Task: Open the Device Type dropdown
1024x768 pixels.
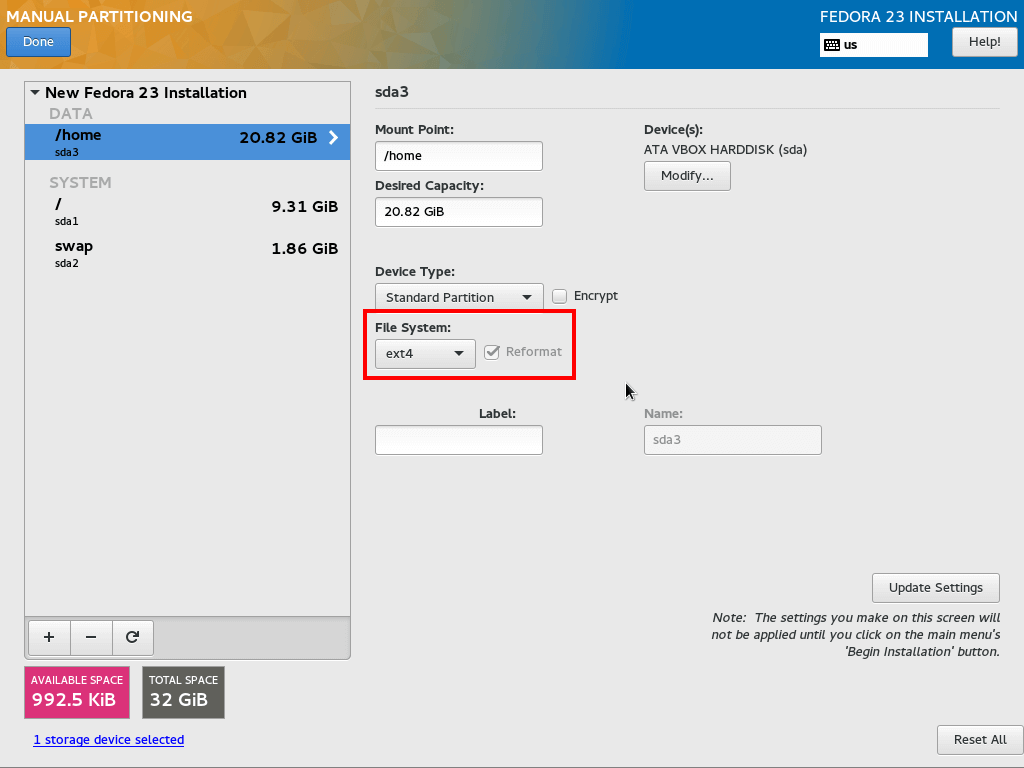Action: pyautogui.click(x=459, y=297)
